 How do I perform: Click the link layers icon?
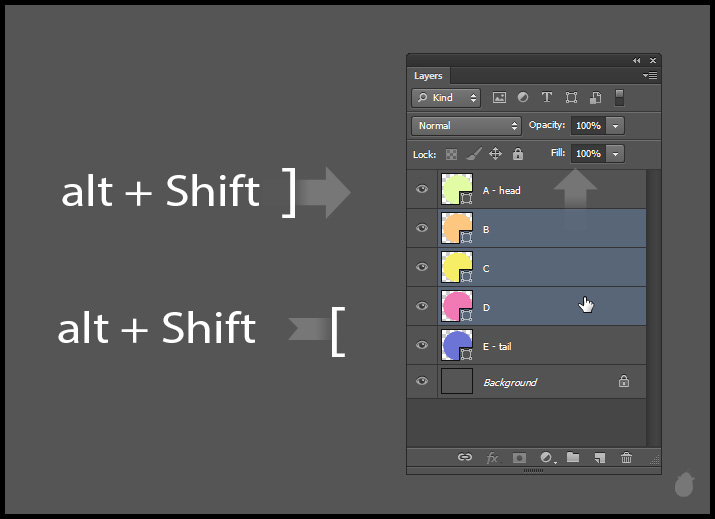click(x=465, y=457)
